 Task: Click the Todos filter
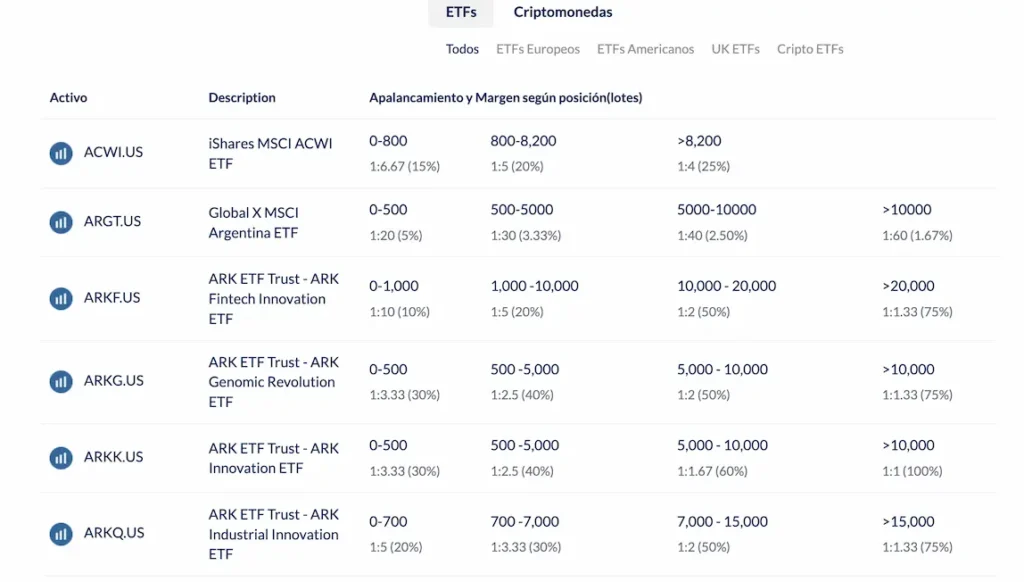pos(462,47)
